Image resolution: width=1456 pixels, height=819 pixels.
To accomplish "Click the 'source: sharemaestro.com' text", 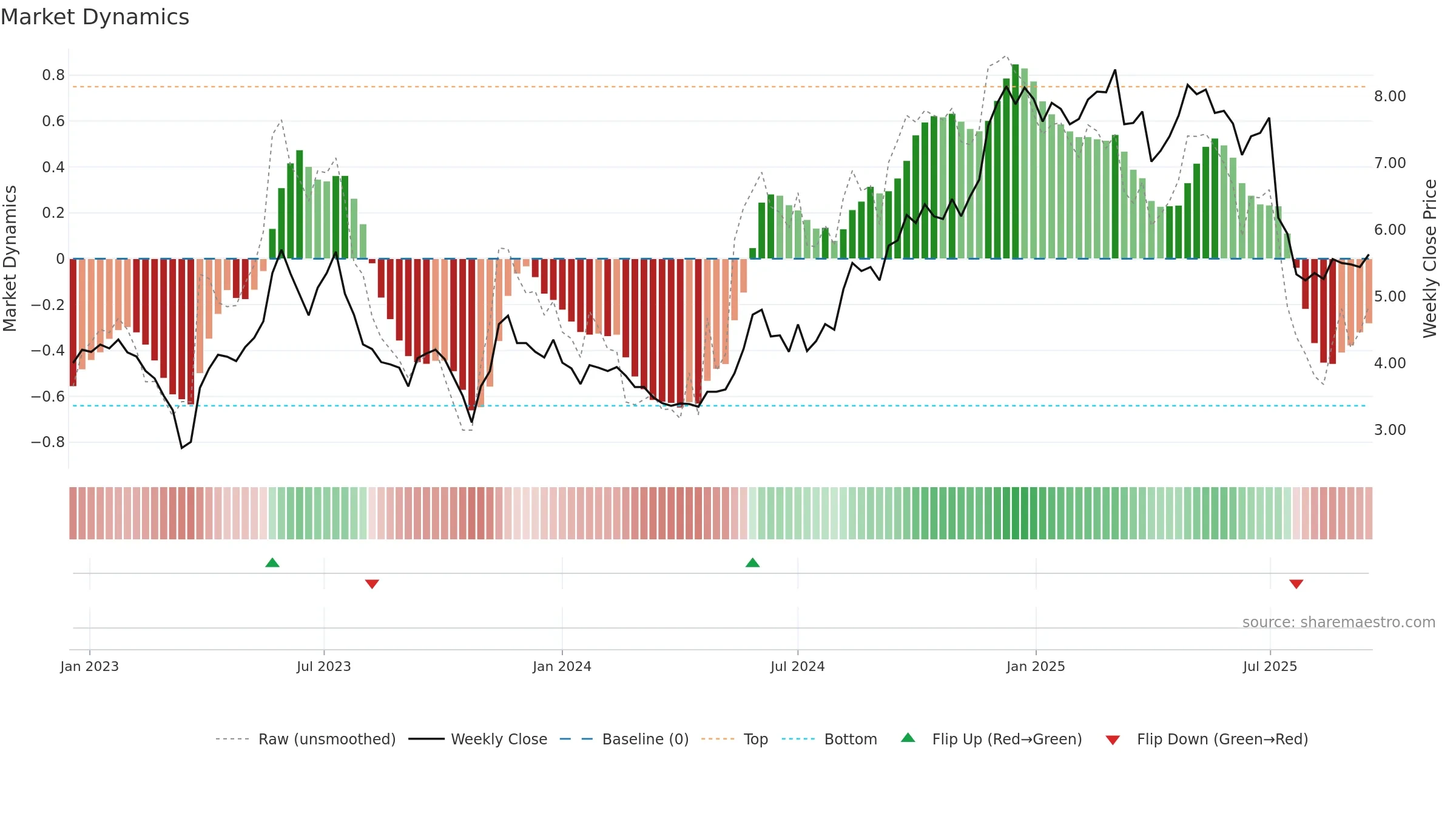I will (x=1339, y=622).
